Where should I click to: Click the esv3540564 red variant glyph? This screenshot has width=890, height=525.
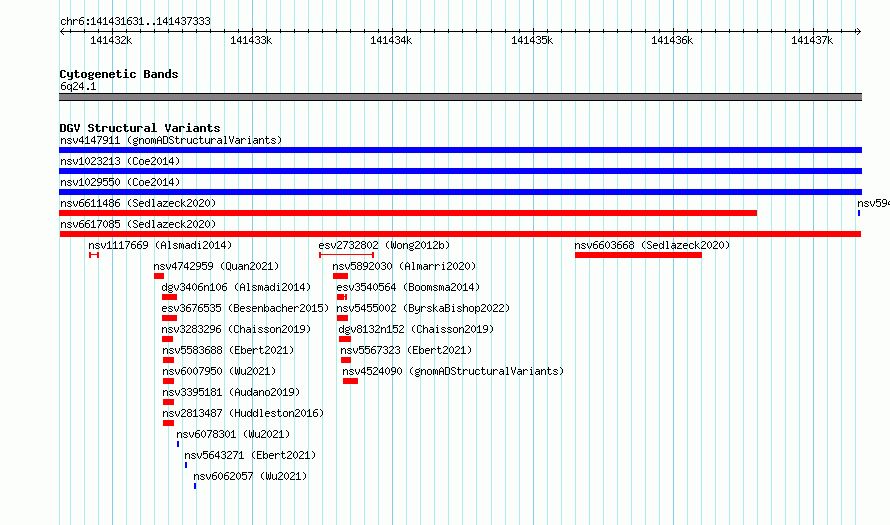coord(342,297)
